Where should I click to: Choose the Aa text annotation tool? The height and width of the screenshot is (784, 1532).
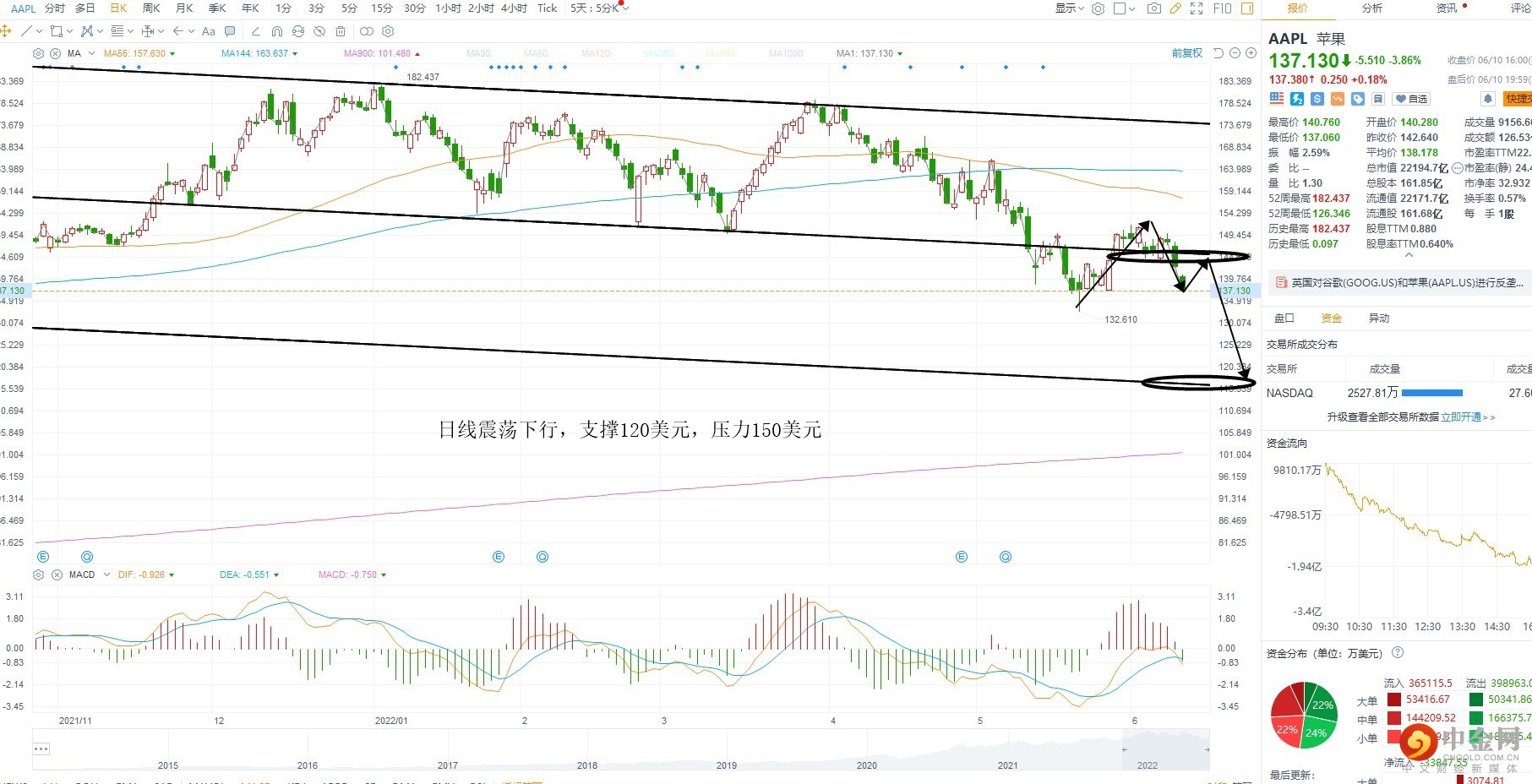(209, 31)
